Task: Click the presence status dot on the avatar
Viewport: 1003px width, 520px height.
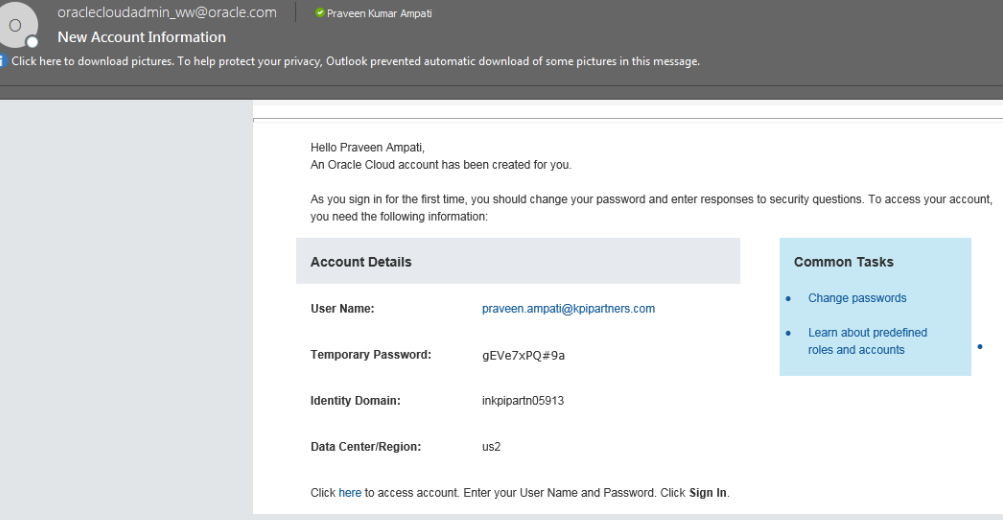Action: tap(32, 42)
